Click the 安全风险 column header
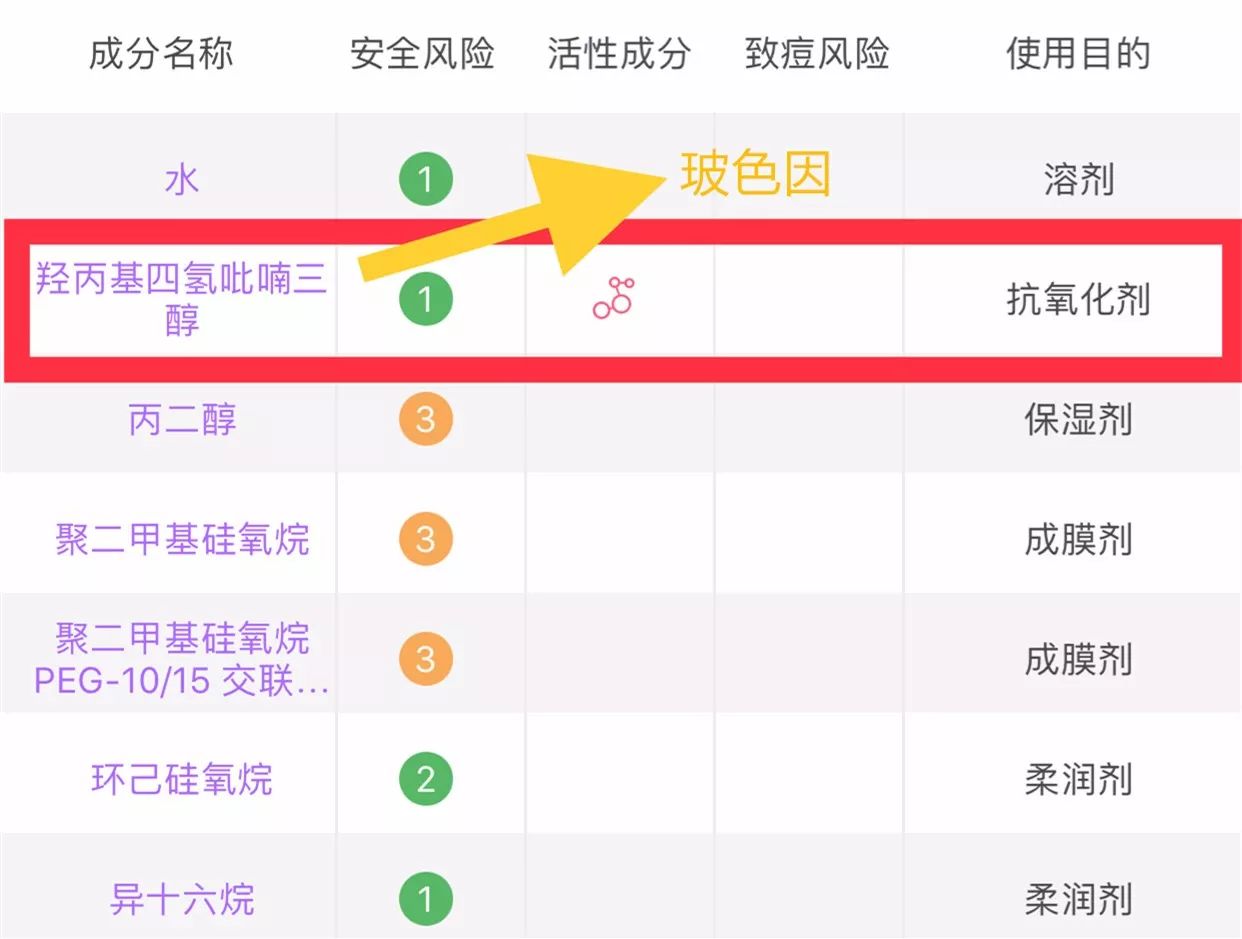The image size is (1242, 939). [423, 55]
